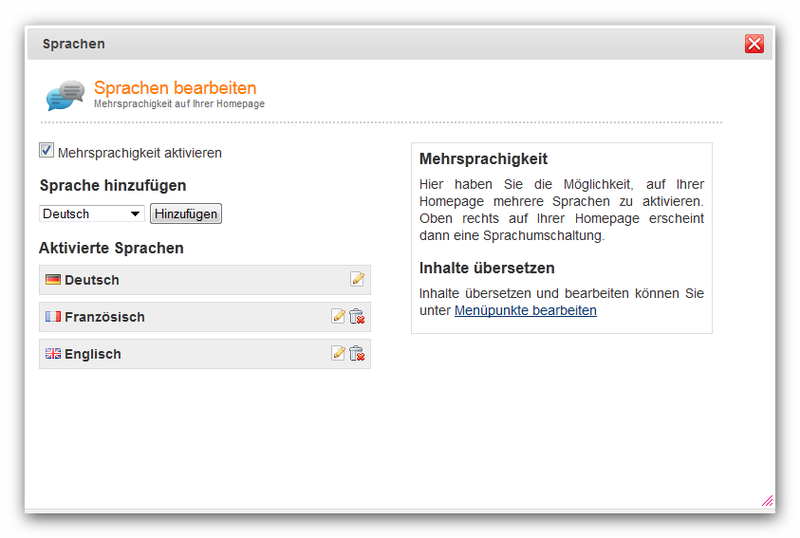The image size is (800, 538).
Task: Click the German flag icon
Action: tap(53, 280)
